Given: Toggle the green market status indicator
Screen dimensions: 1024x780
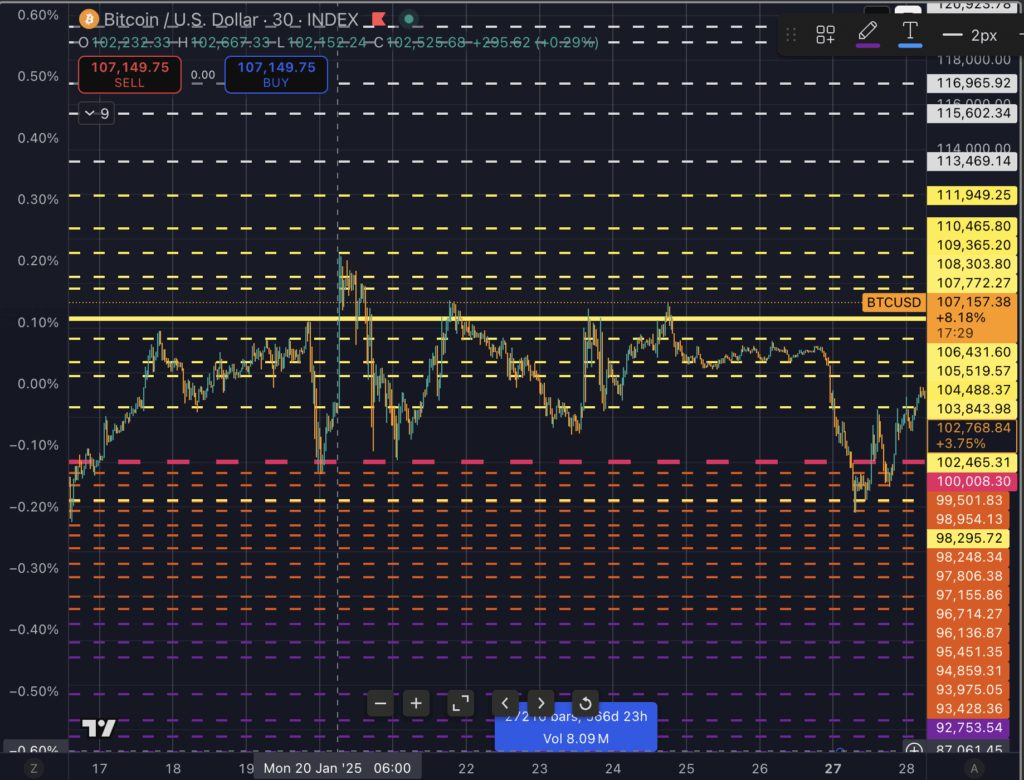Looking at the screenshot, I should click(408, 19).
